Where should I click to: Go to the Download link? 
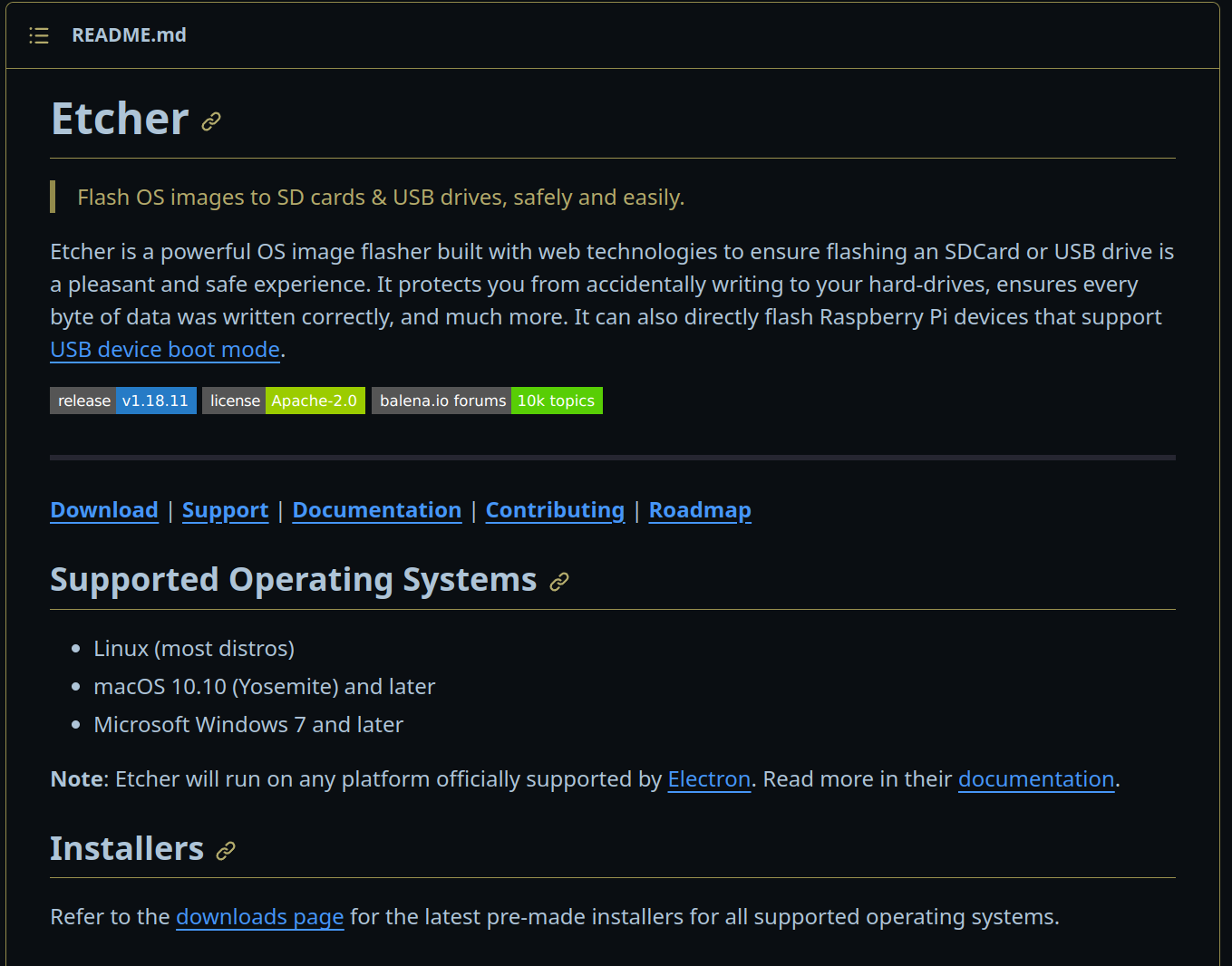[x=104, y=510]
